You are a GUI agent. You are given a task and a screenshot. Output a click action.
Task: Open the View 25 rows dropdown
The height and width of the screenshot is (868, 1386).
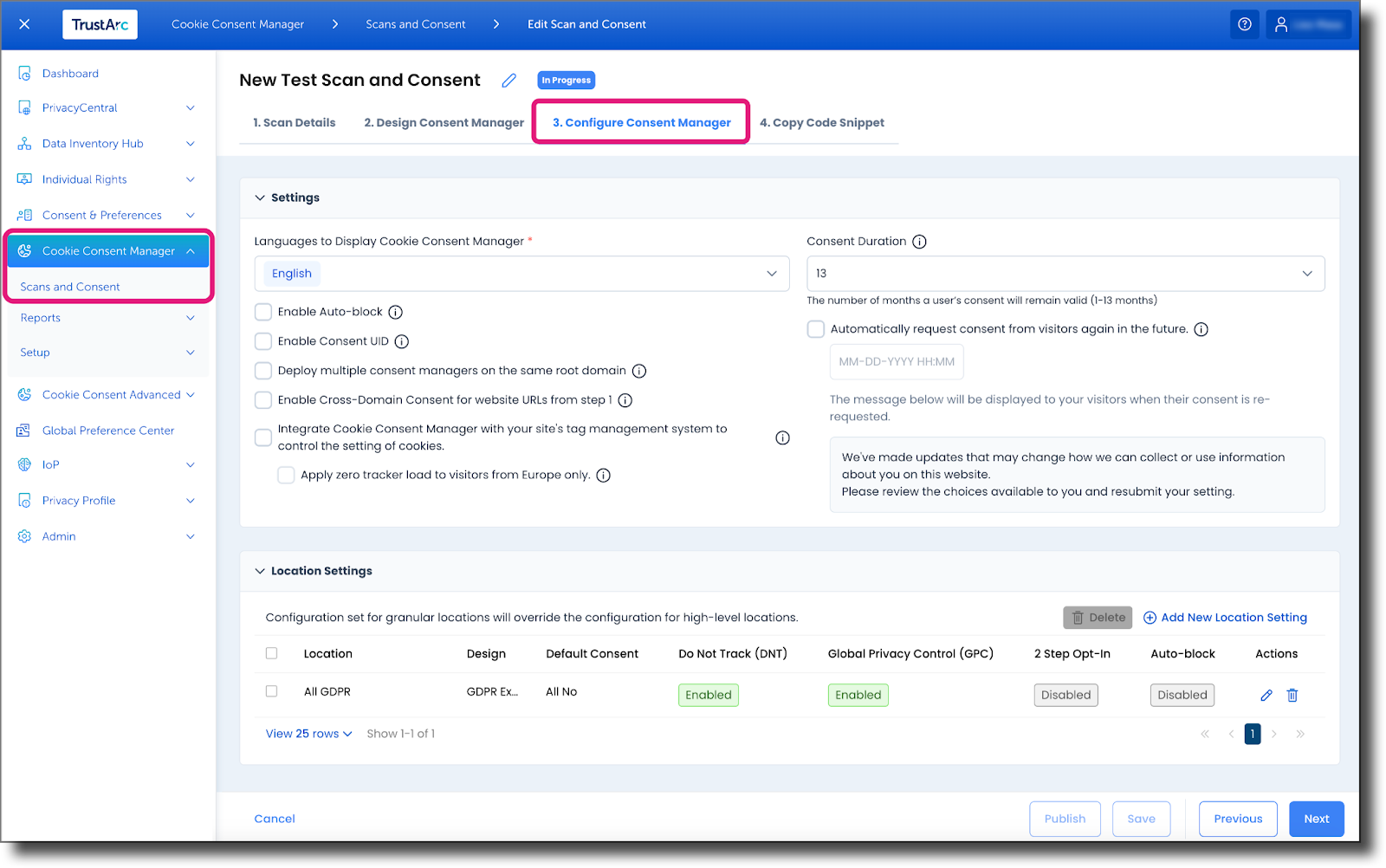pos(307,734)
